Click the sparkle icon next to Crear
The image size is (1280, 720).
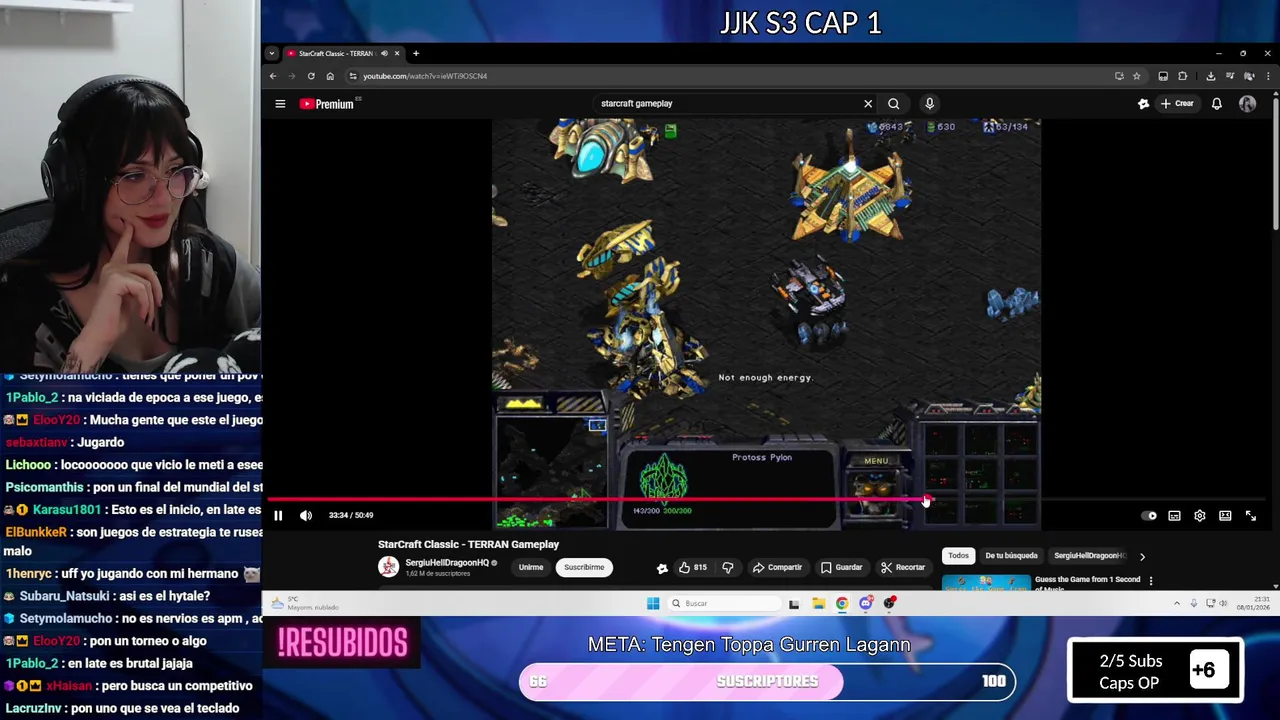pos(1144,104)
